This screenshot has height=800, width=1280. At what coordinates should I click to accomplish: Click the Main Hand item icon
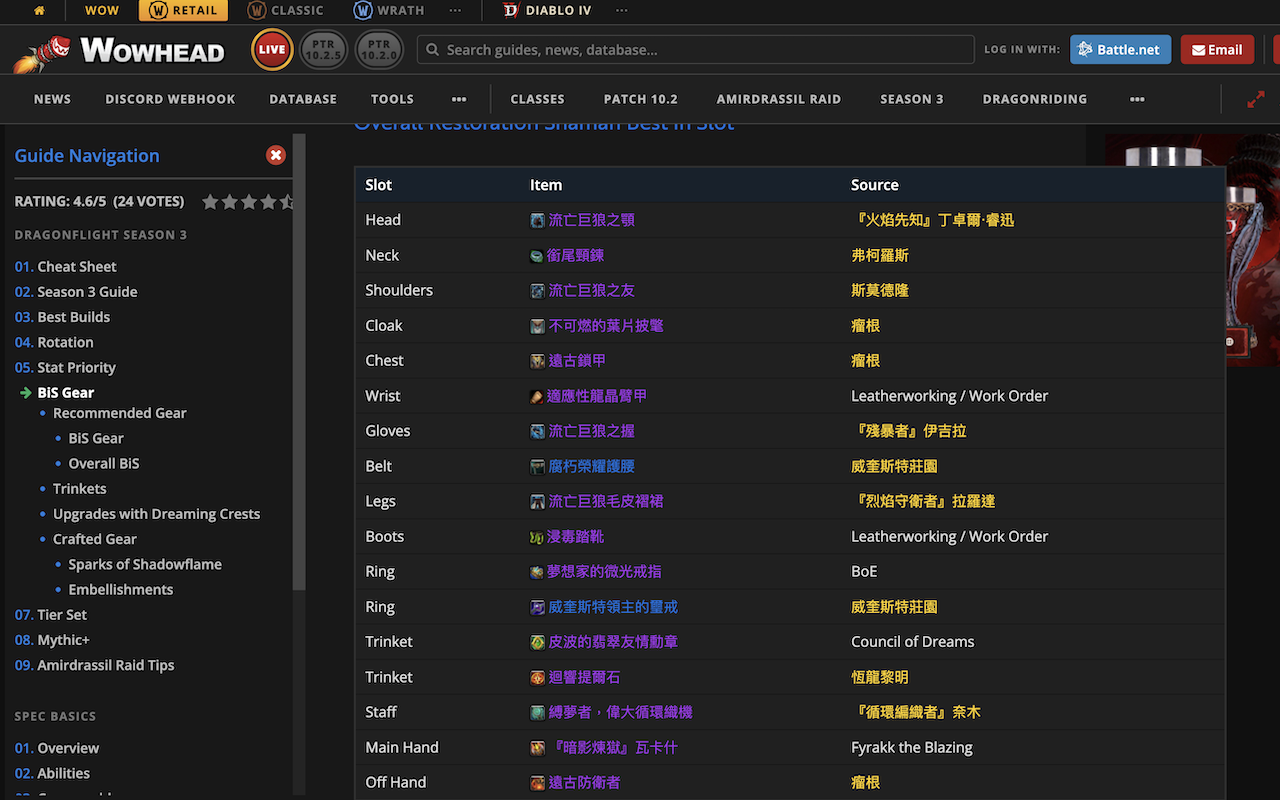(x=538, y=748)
